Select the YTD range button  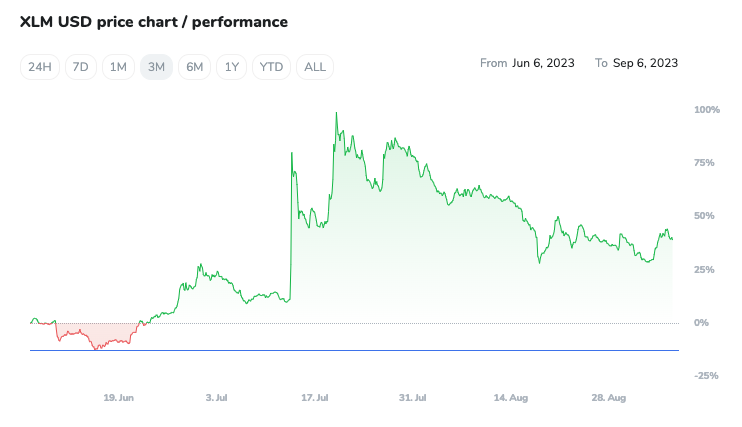pos(271,67)
